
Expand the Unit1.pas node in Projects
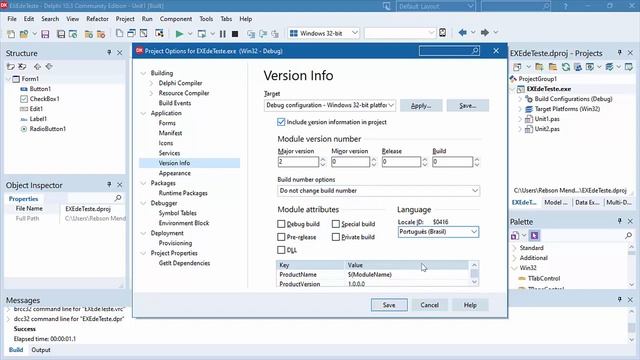point(520,119)
